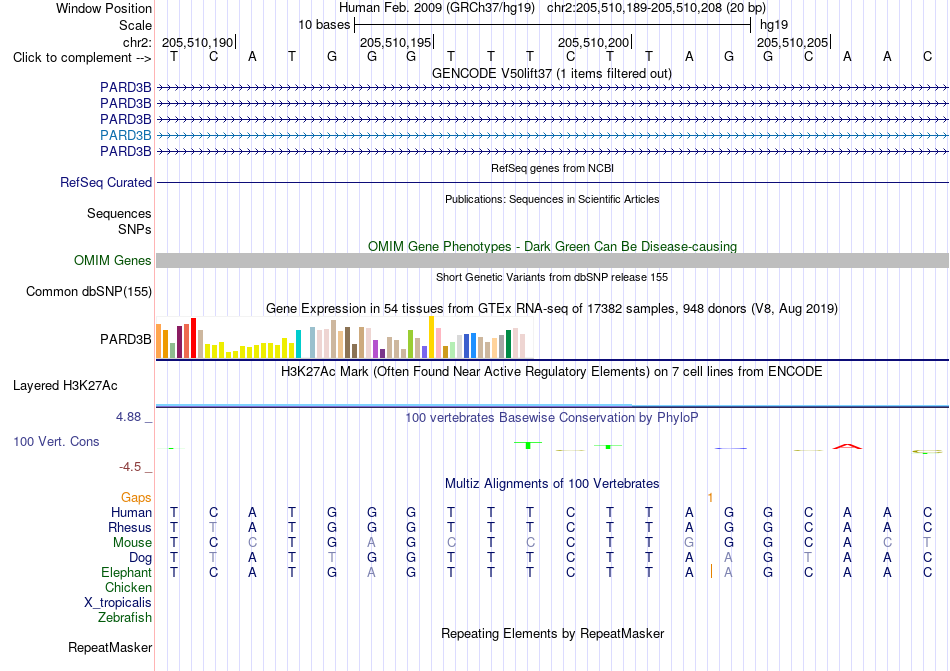
Task: Open 'Repeating Elements by RepeatMasker' title
Action: pyautogui.click(x=553, y=633)
